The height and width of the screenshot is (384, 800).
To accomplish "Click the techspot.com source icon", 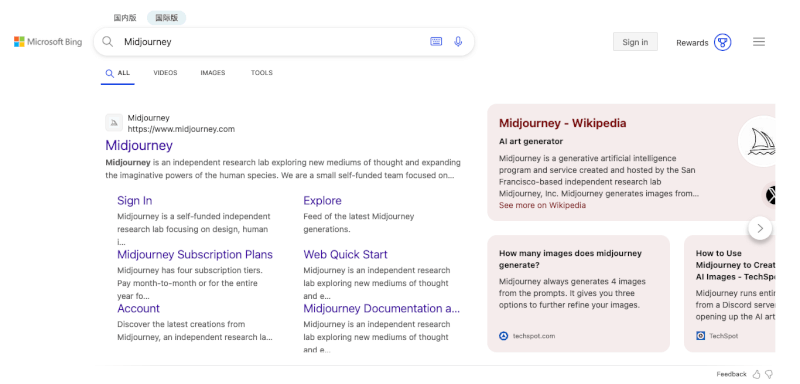I will pyautogui.click(x=504, y=336).
